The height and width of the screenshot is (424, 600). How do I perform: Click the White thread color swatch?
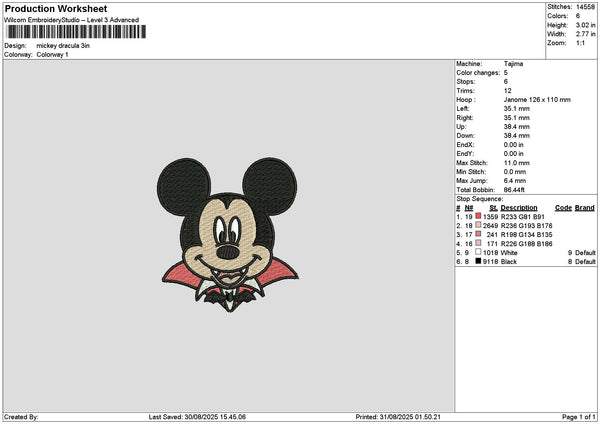pyautogui.click(x=478, y=252)
